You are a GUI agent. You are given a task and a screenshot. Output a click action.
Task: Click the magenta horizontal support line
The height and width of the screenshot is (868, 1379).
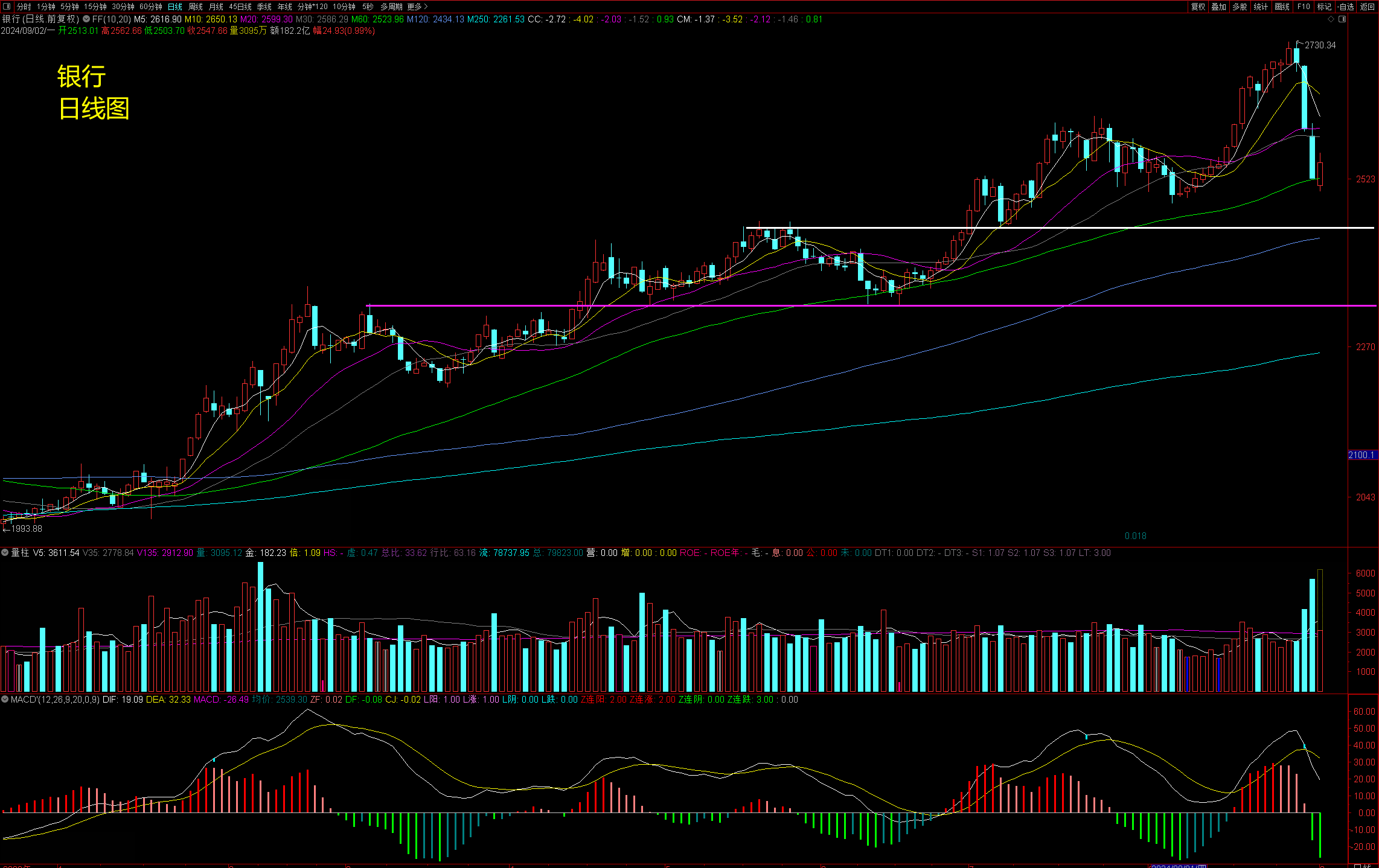pyautogui.click(x=872, y=306)
